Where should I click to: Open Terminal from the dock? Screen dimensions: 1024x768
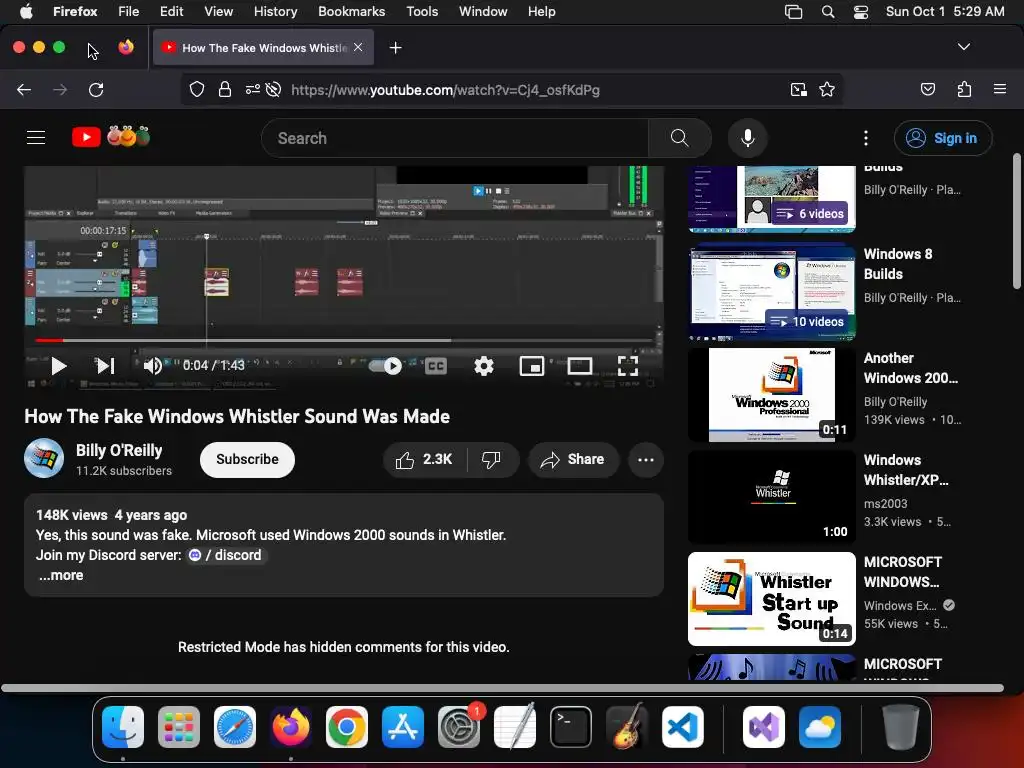[x=571, y=727]
